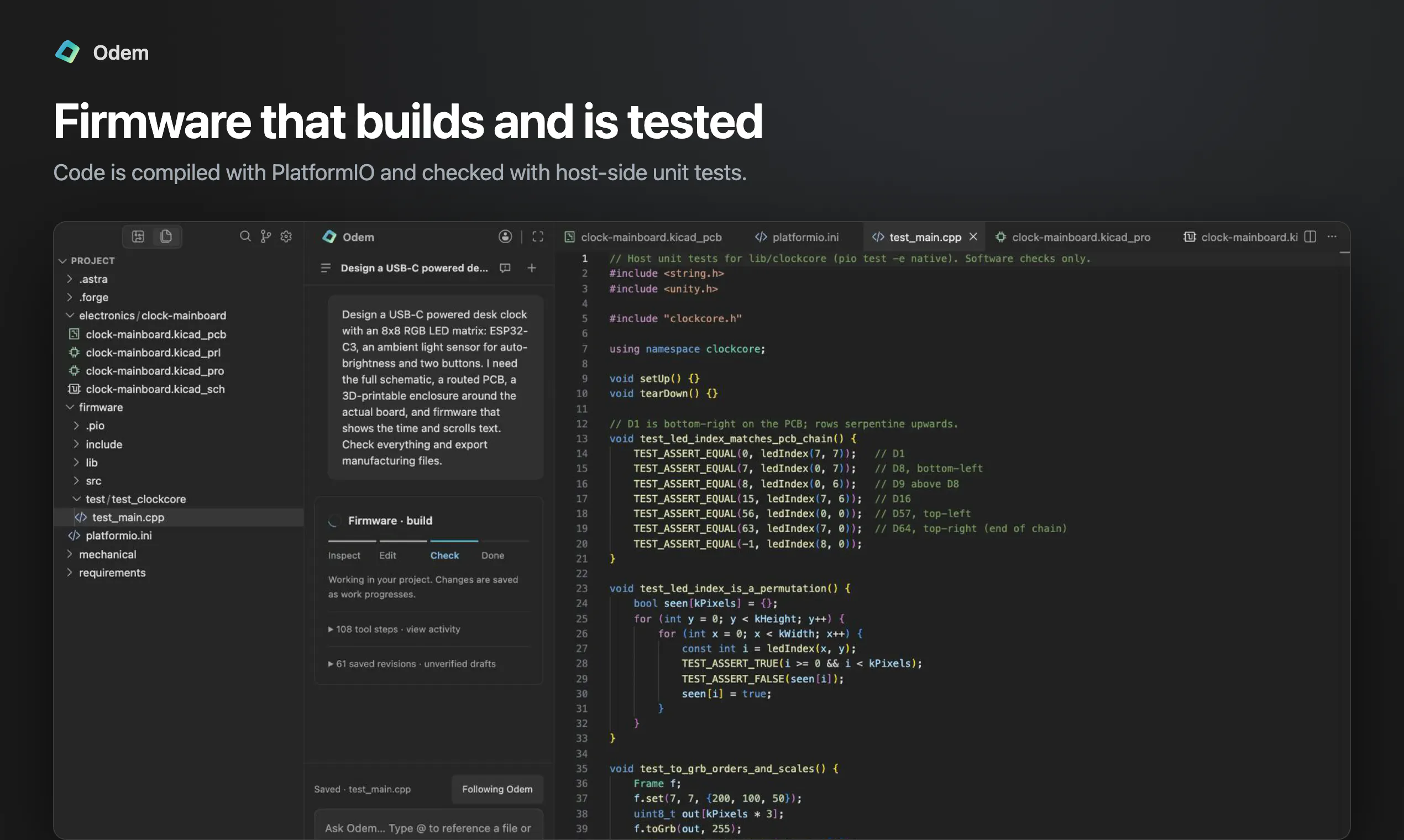
Task: Open the settings gear icon in sidebar
Action: click(x=286, y=236)
